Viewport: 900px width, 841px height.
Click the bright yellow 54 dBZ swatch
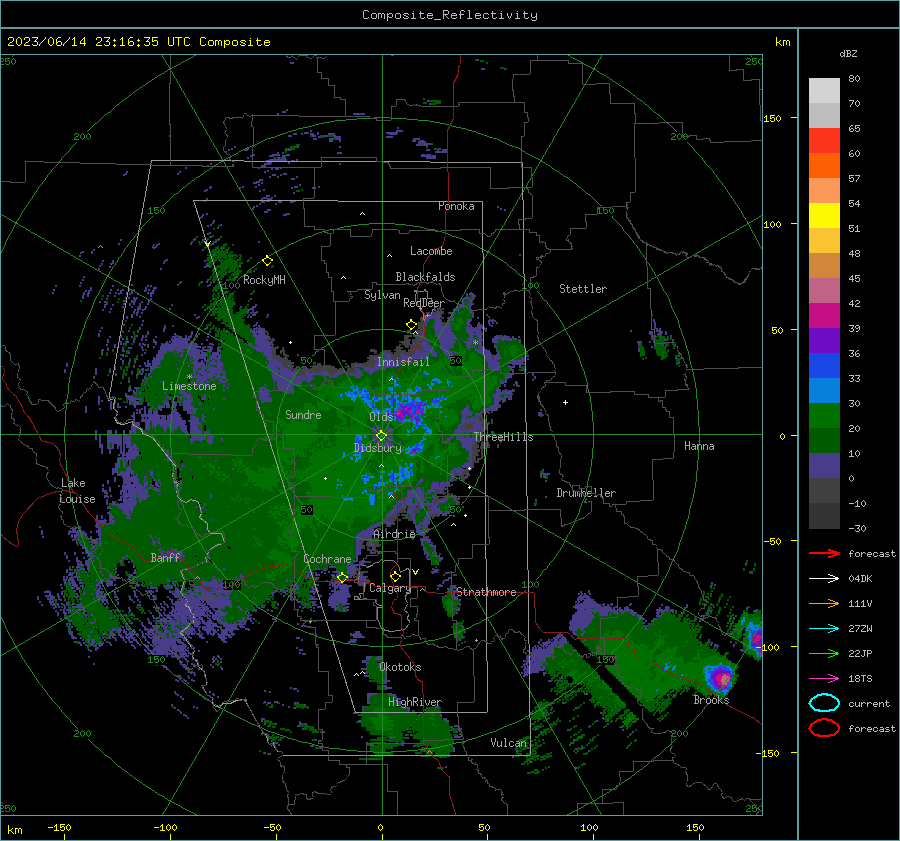click(824, 215)
